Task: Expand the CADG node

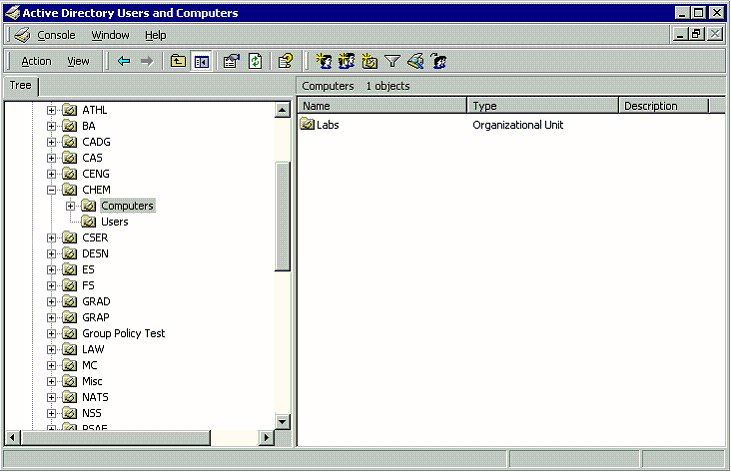Action: coord(51,142)
